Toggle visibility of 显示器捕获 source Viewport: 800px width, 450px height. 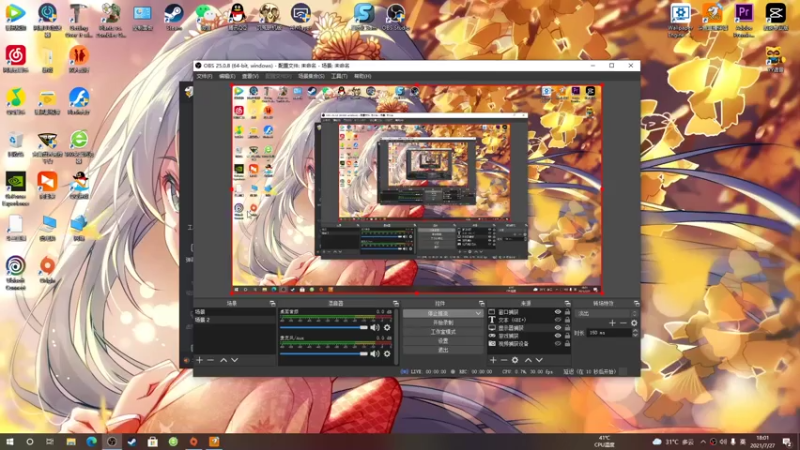click(x=558, y=328)
